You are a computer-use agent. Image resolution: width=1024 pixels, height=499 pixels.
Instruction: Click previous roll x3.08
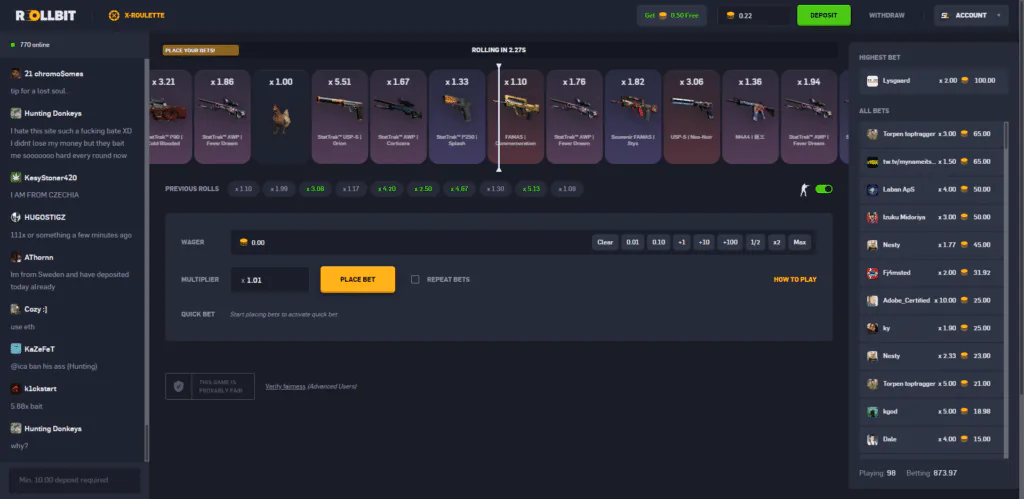tap(315, 189)
